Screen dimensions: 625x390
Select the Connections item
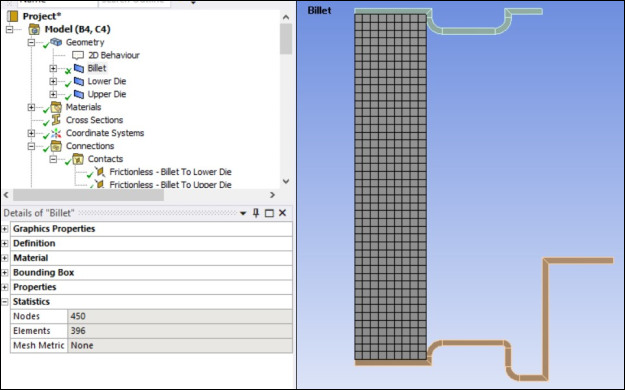90,146
